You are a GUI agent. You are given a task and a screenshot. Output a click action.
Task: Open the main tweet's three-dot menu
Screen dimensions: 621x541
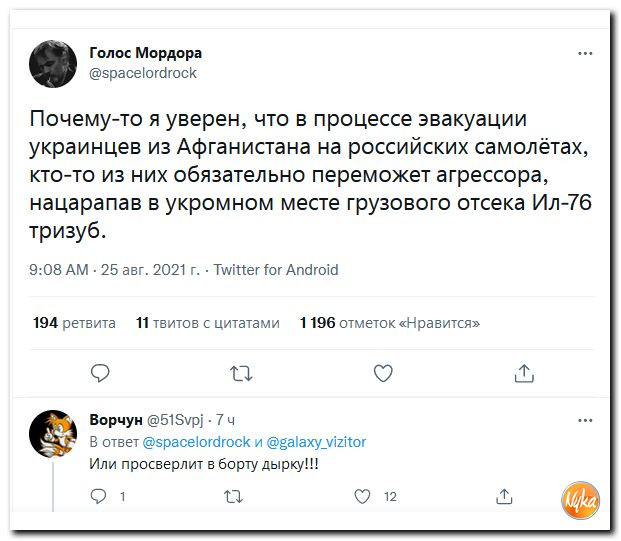tap(585, 52)
